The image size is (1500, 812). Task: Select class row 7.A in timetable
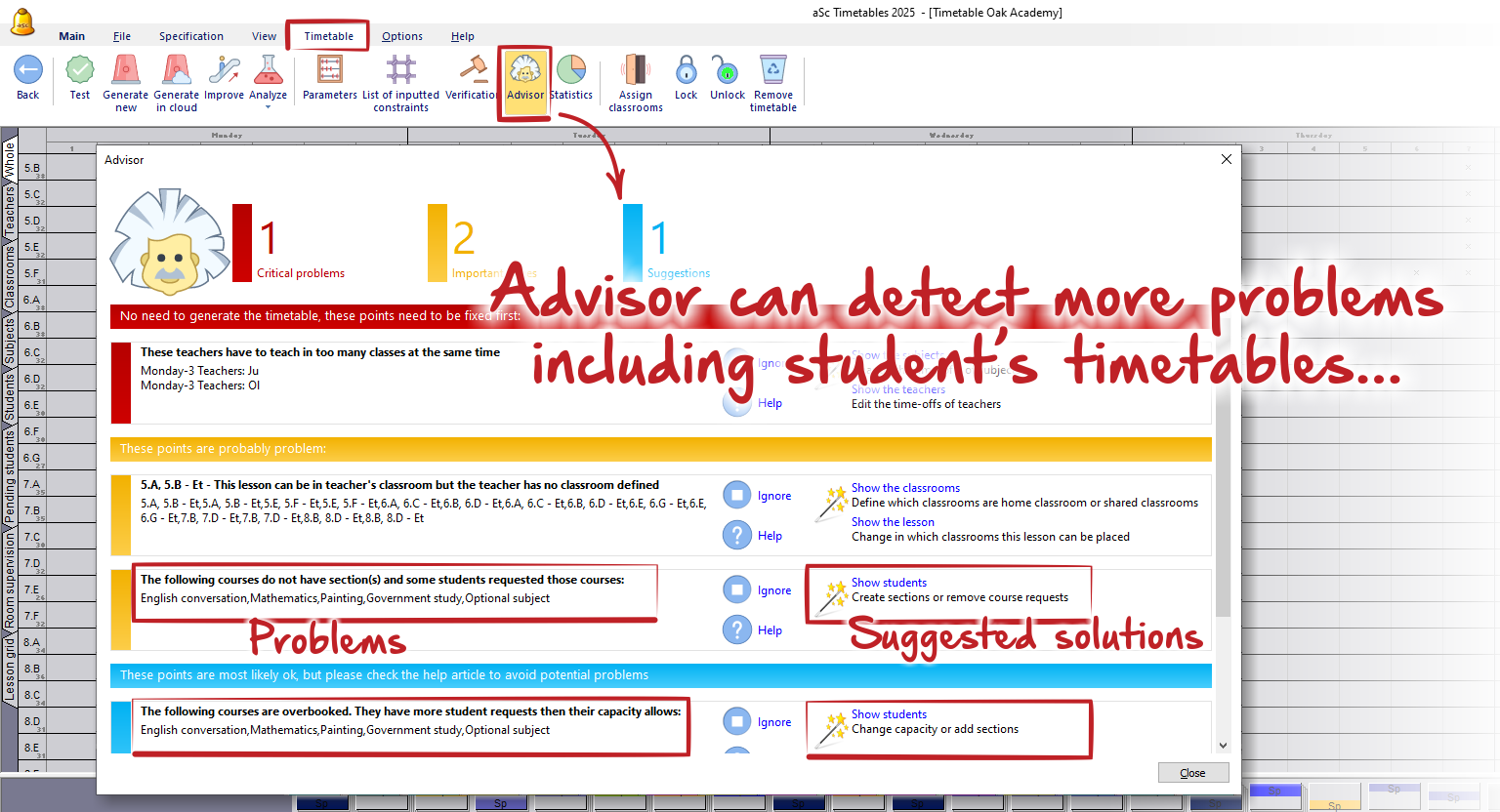tap(32, 484)
